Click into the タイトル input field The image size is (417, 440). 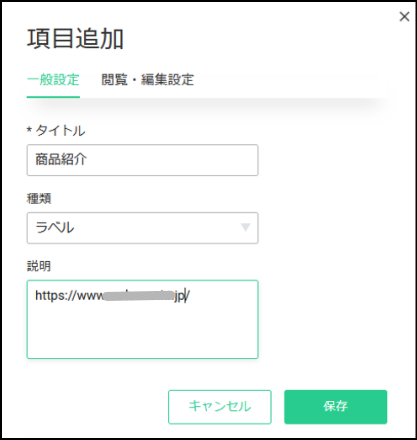click(x=142, y=160)
